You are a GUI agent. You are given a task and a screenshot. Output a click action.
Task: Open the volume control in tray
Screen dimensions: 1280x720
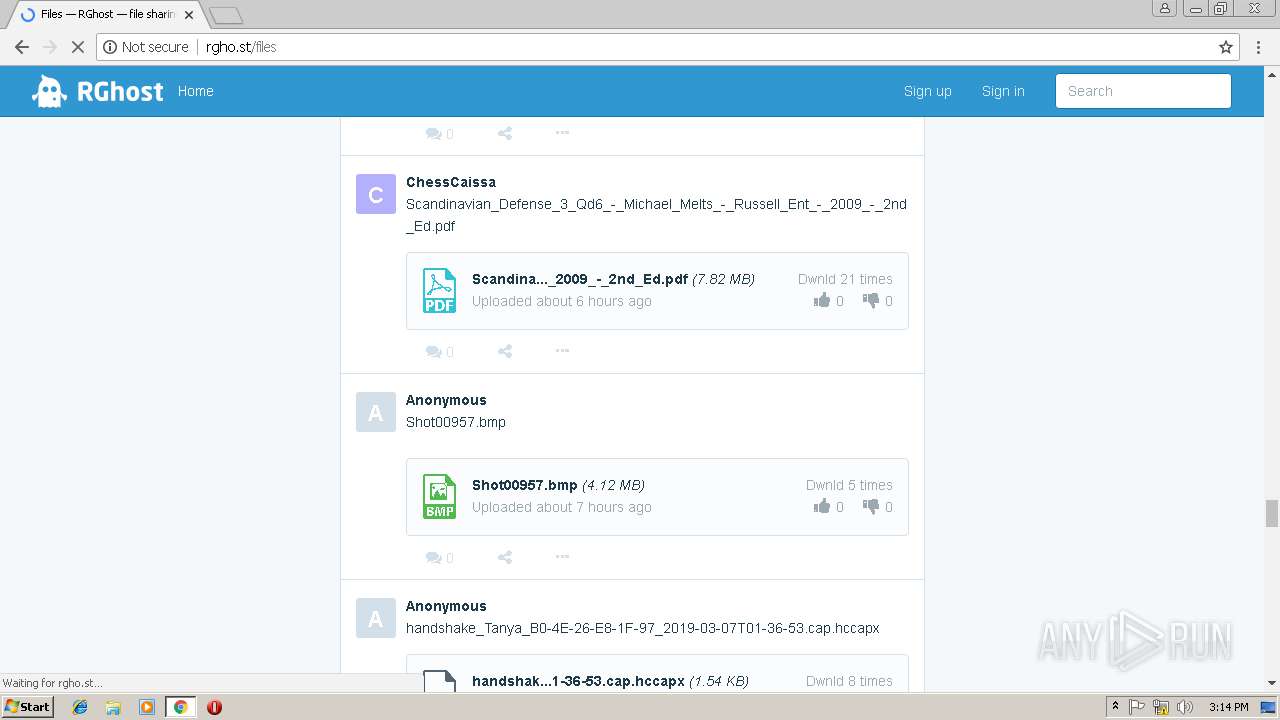click(1185, 707)
